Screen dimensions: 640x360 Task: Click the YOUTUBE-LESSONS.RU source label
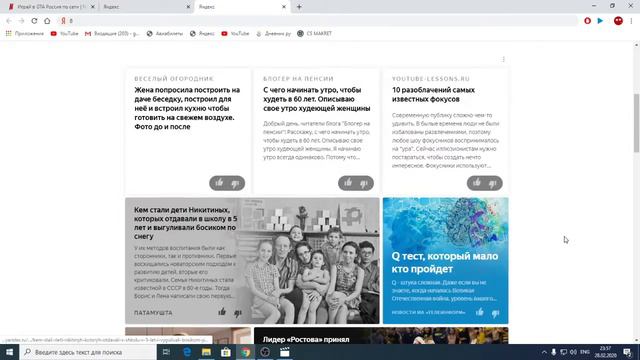click(x=431, y=79)
